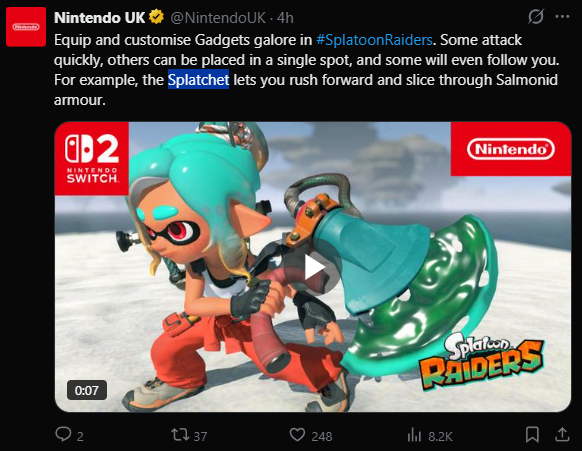Click the Nintendo Switch 2 logo in video
The image size is (582, 451).
click(92, 158)
